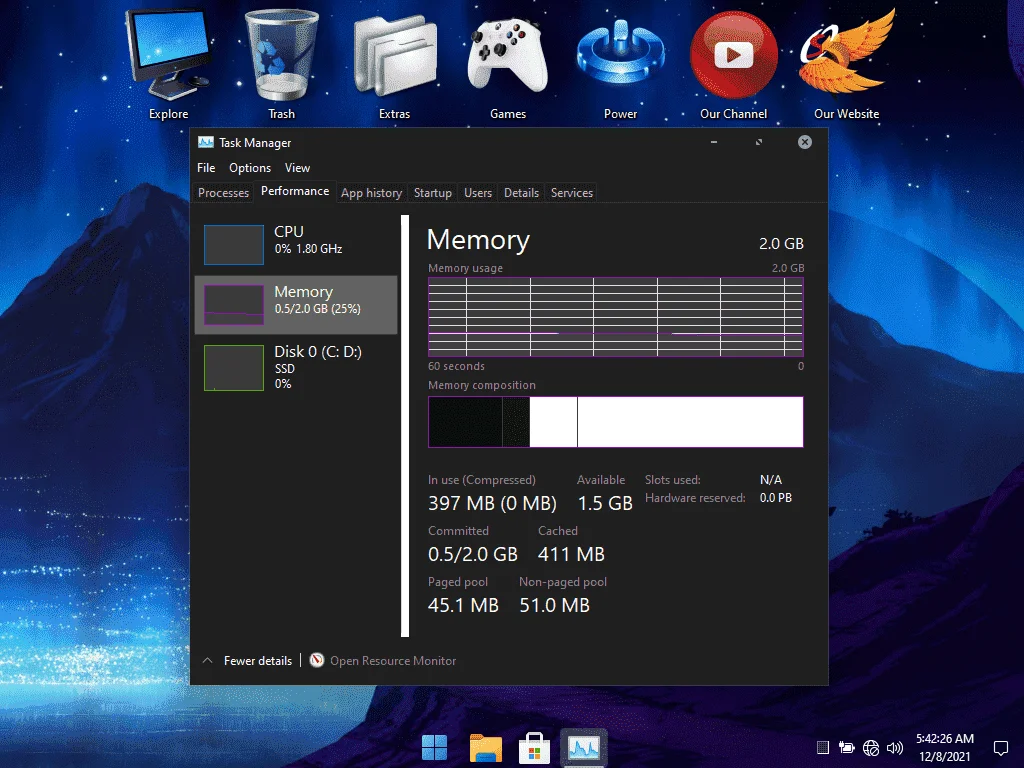Click Open Resource Monitor link

393,660
